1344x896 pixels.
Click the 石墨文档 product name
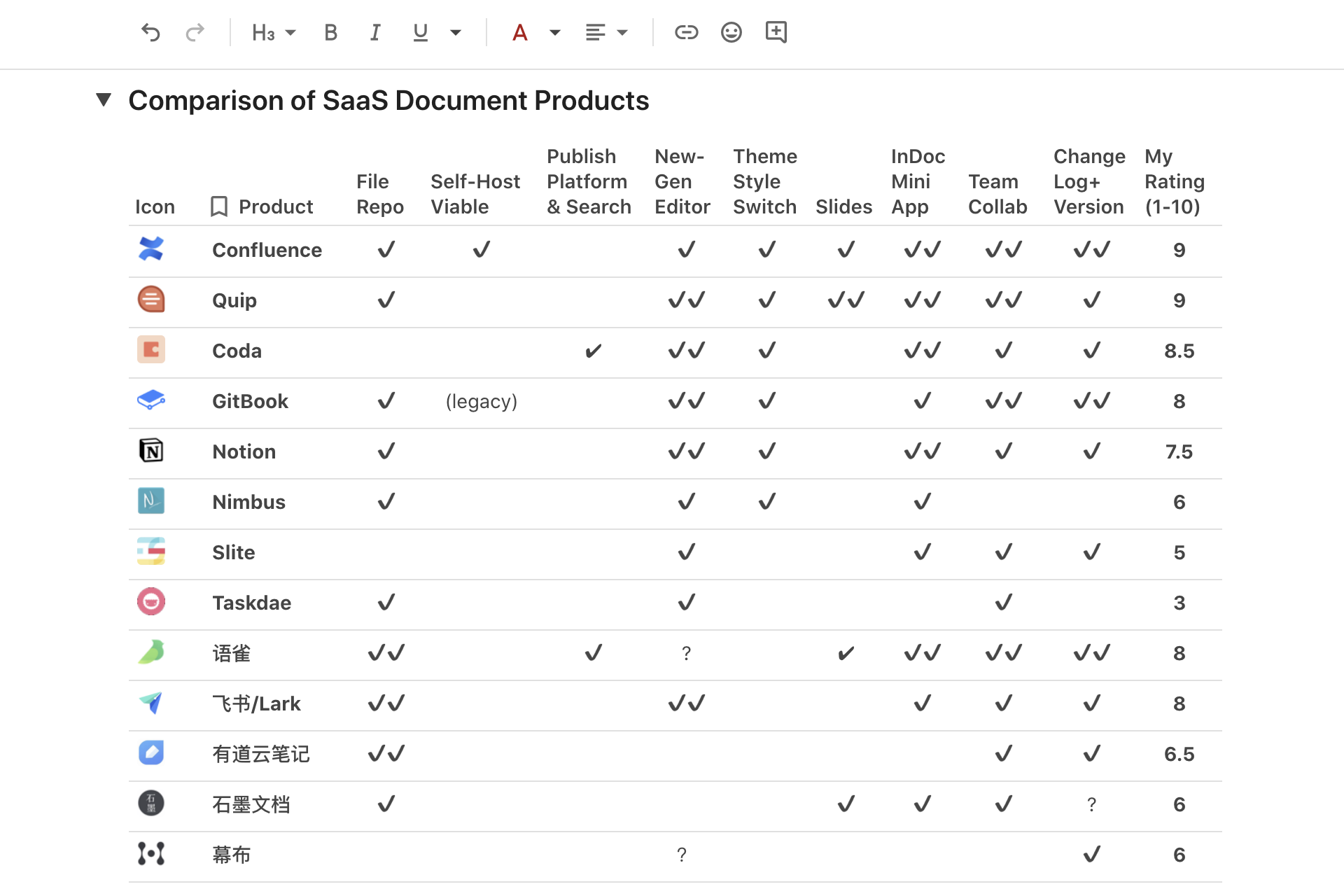[x=251, y=804]
